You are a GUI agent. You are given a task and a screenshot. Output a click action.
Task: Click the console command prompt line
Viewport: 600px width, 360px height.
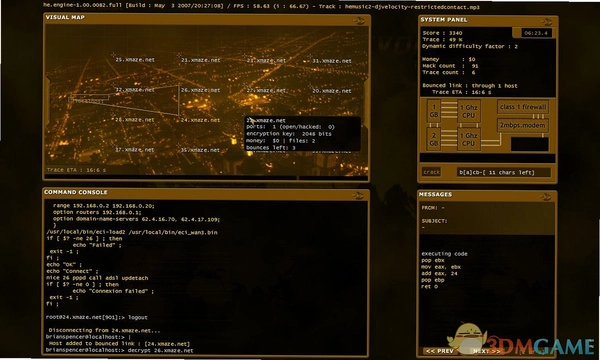coord(119,350)
